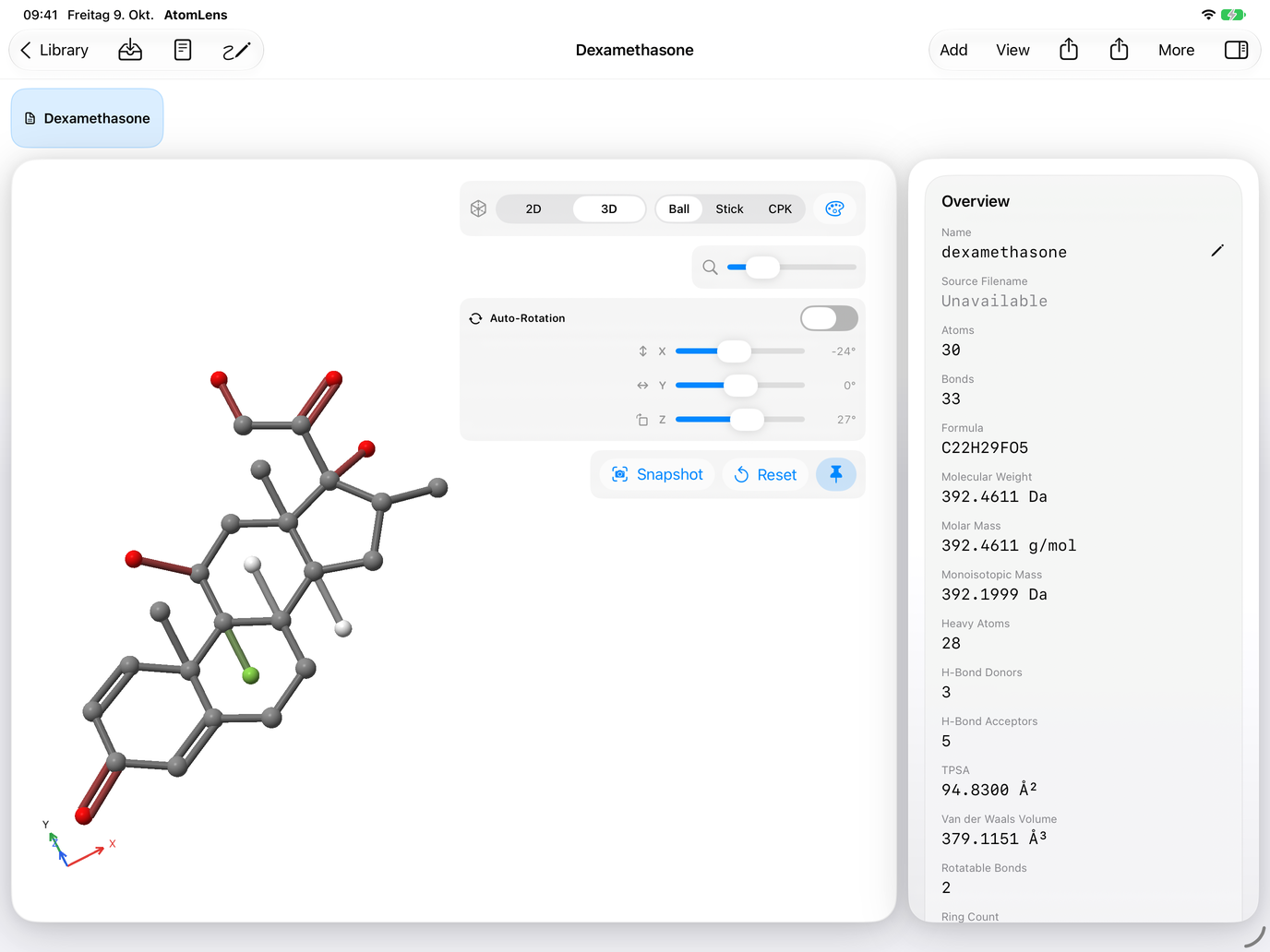The width and height of the screenshot is (1270, 952).
Task: Click the Molecular Weight value 392.4611 Da
Action: 994,496
